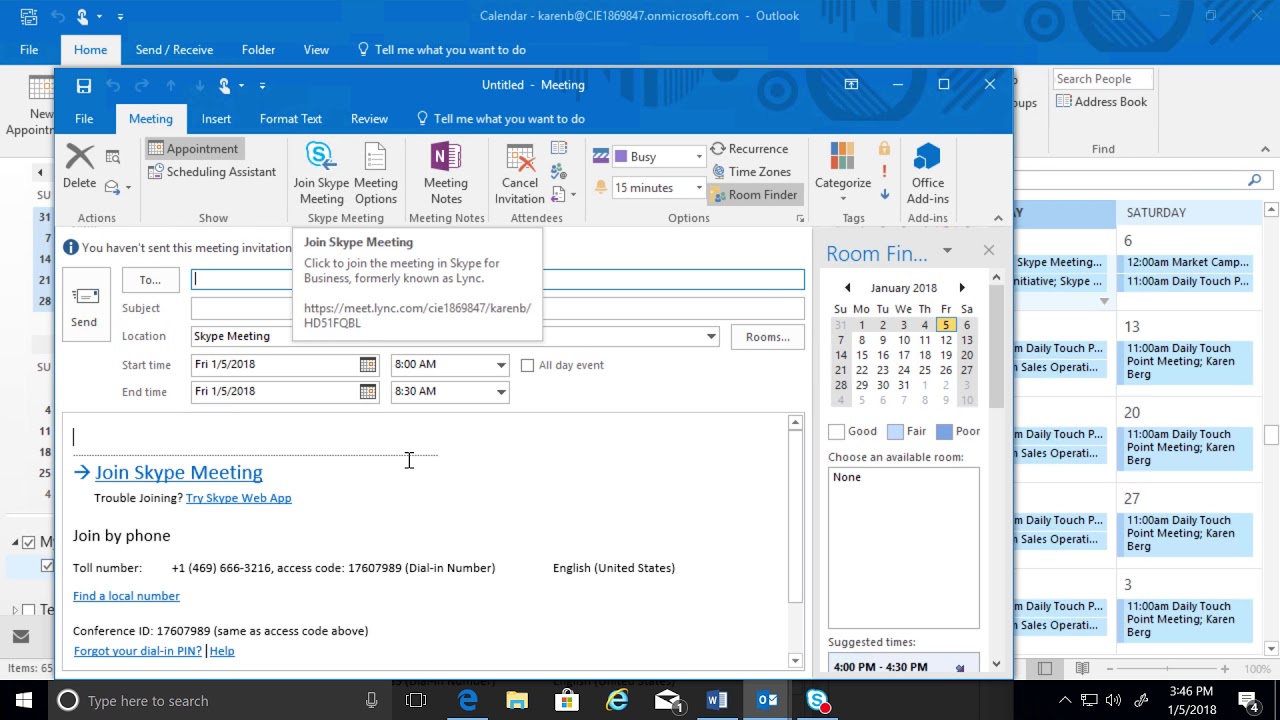The image size is (1280, 720).
Task: Open end date calendar picker
Action: (368, 392)
